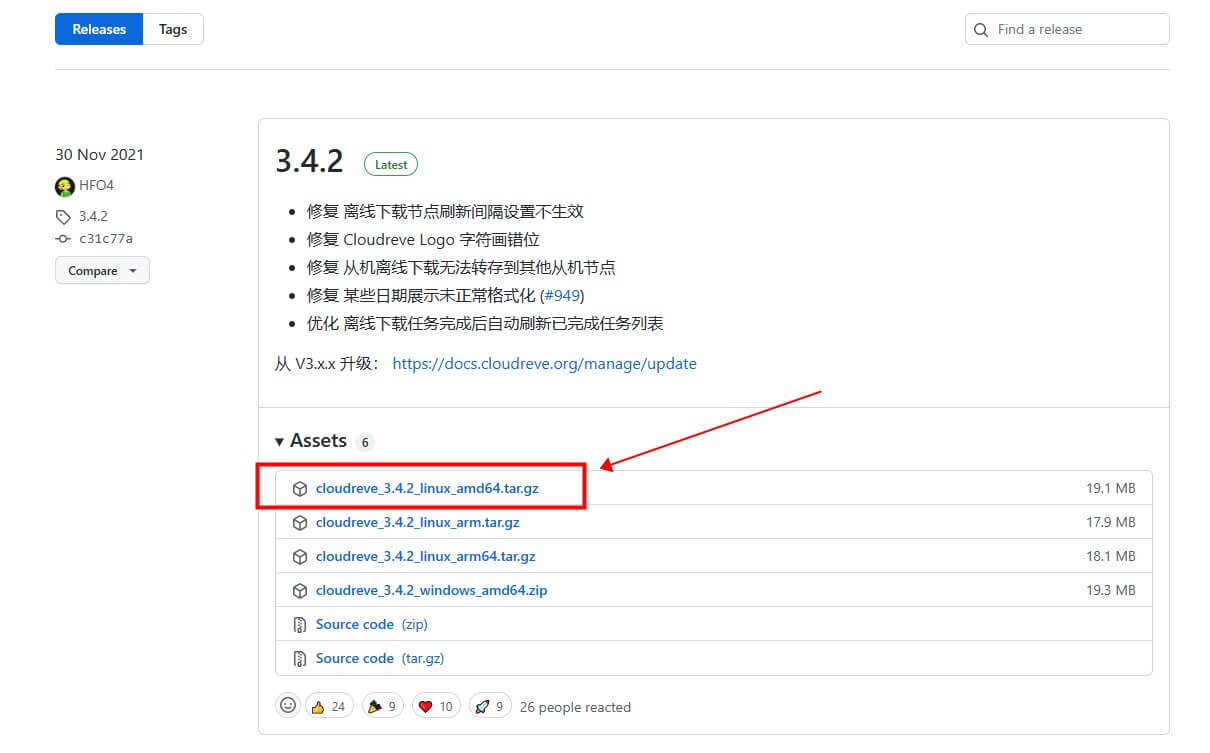Open the docs.cloudreve.org update link
The width and height of the screenshot is (1210, 753).
(x=544, y=364)
